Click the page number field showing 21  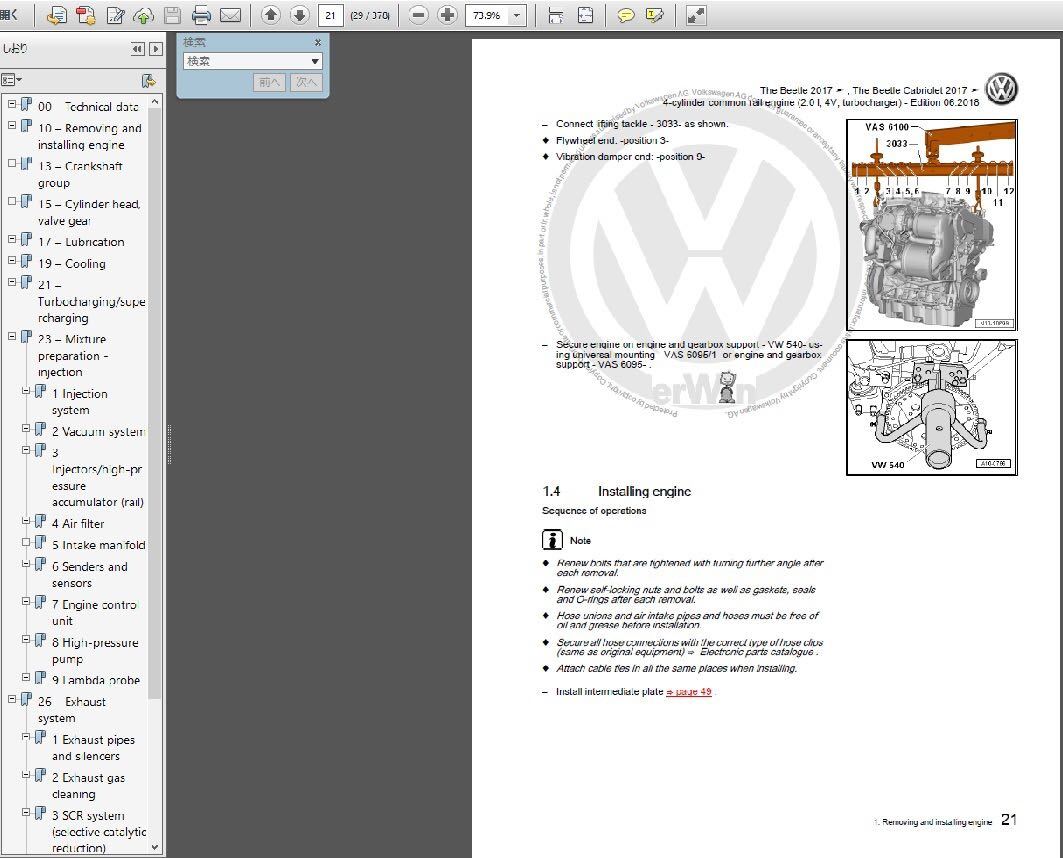330,15
